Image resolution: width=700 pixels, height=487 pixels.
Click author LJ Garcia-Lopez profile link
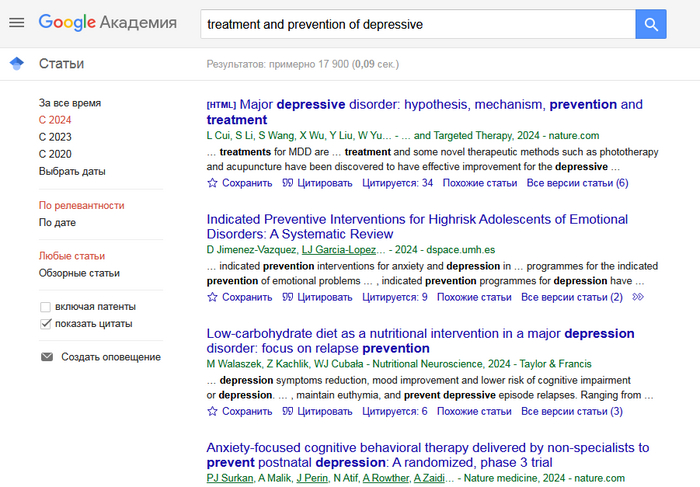340,249
